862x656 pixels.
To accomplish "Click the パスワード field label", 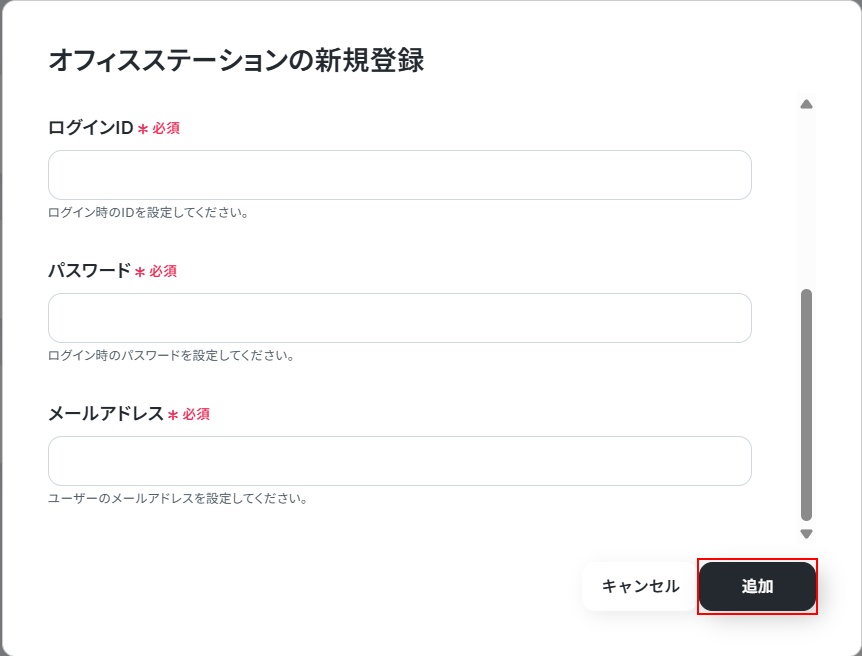I will pyautogui.click(x=89, y=271).
